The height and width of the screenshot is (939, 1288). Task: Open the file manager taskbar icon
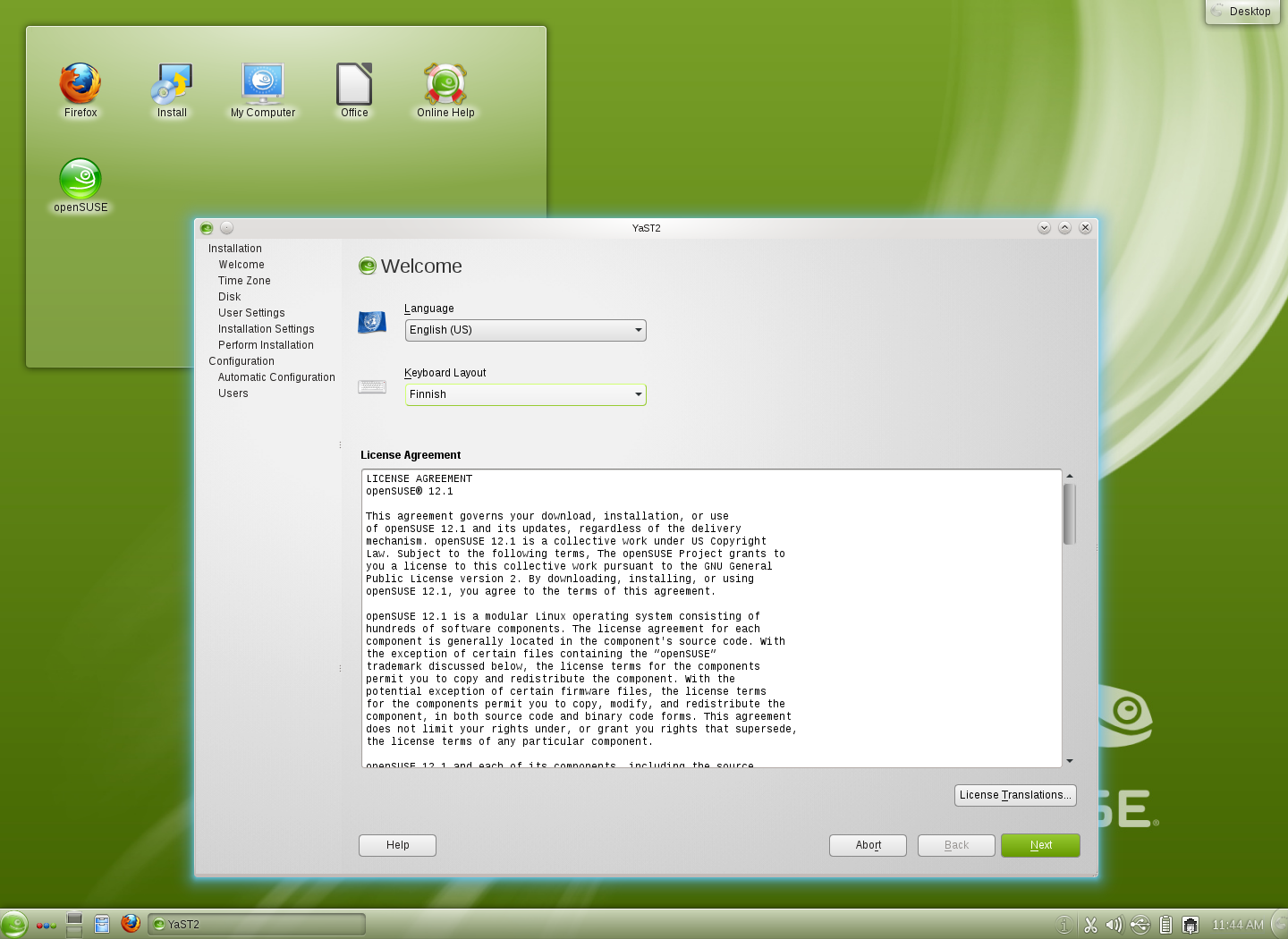tap(102, 925)
